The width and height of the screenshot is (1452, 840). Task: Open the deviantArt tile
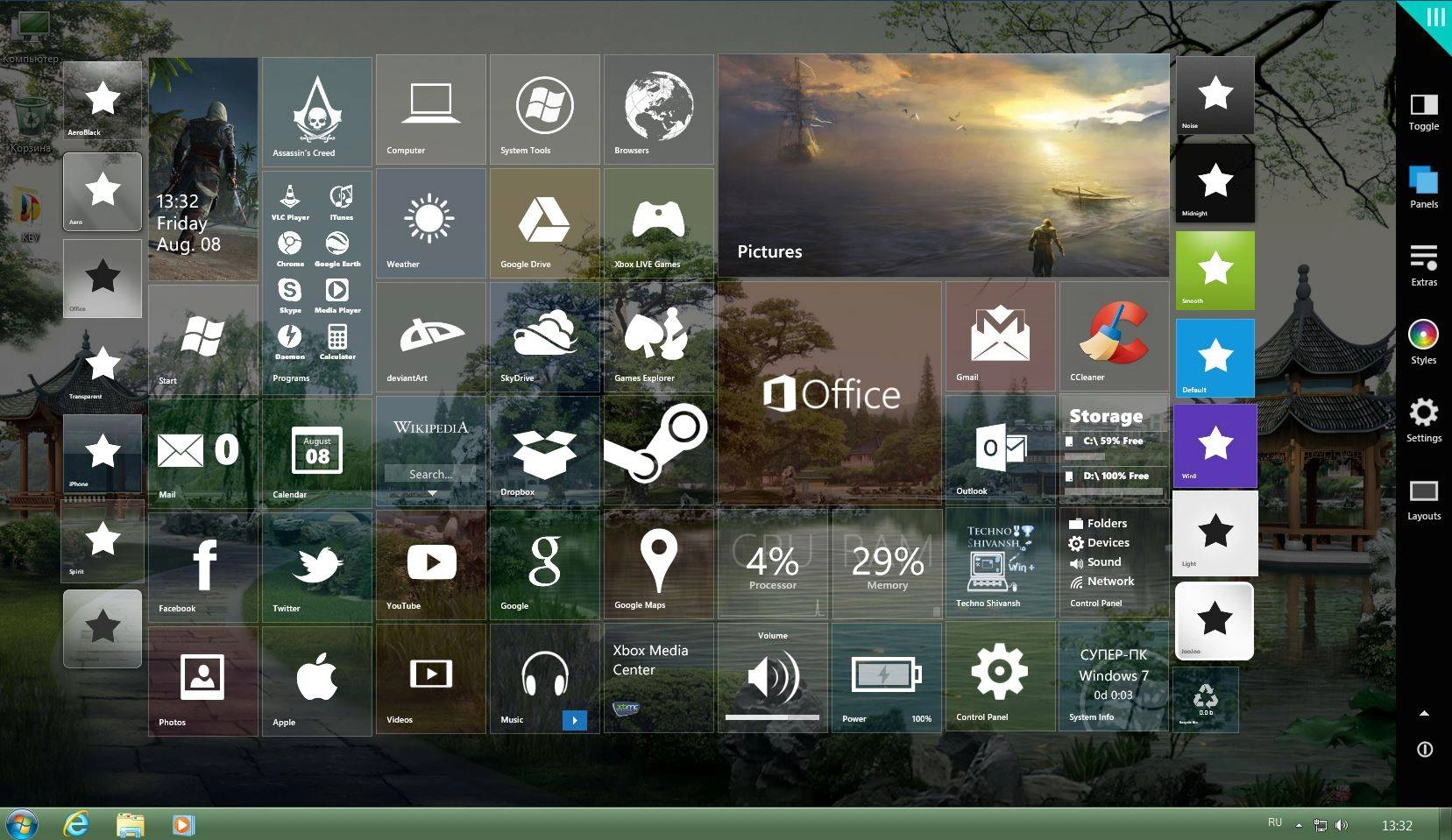point(431,337)
